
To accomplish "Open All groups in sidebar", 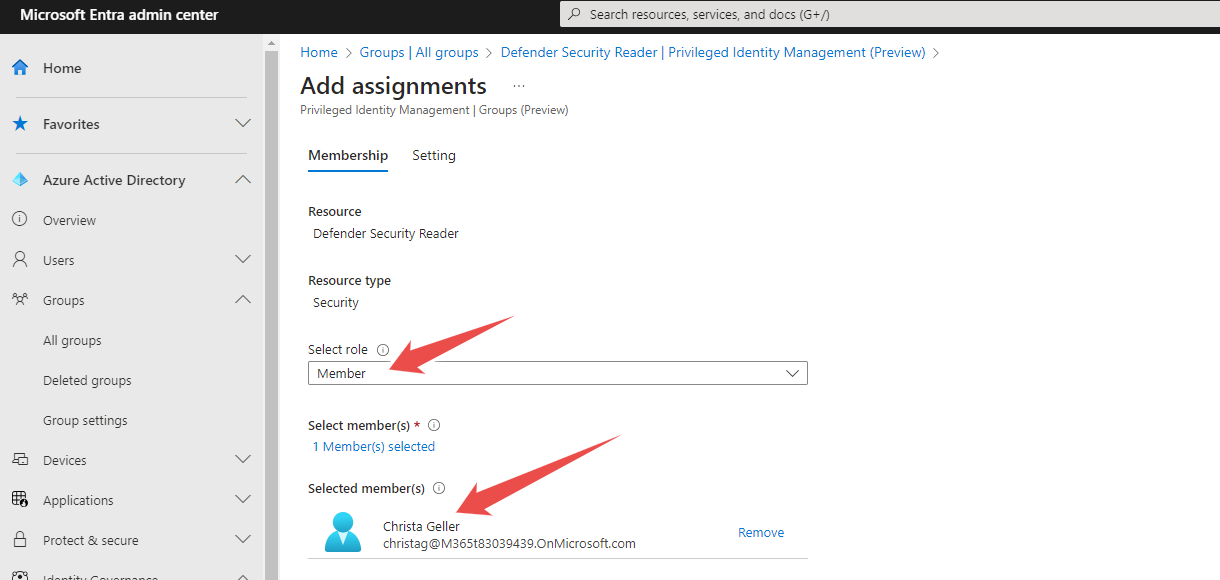I will (x=72, y=340).
